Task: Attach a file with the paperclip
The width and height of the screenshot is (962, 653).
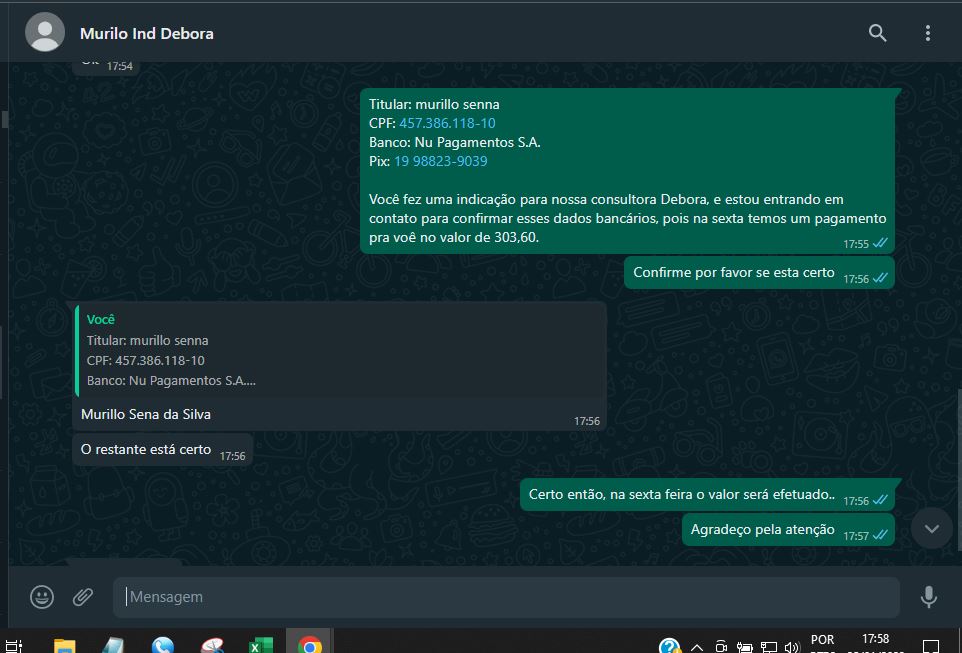Action: (x=83, y=597)
